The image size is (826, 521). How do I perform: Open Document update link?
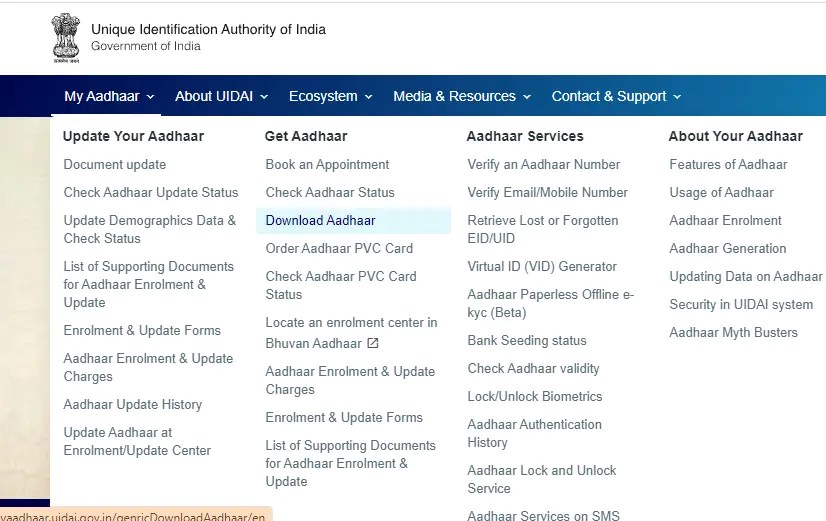(x=115, y=164)
